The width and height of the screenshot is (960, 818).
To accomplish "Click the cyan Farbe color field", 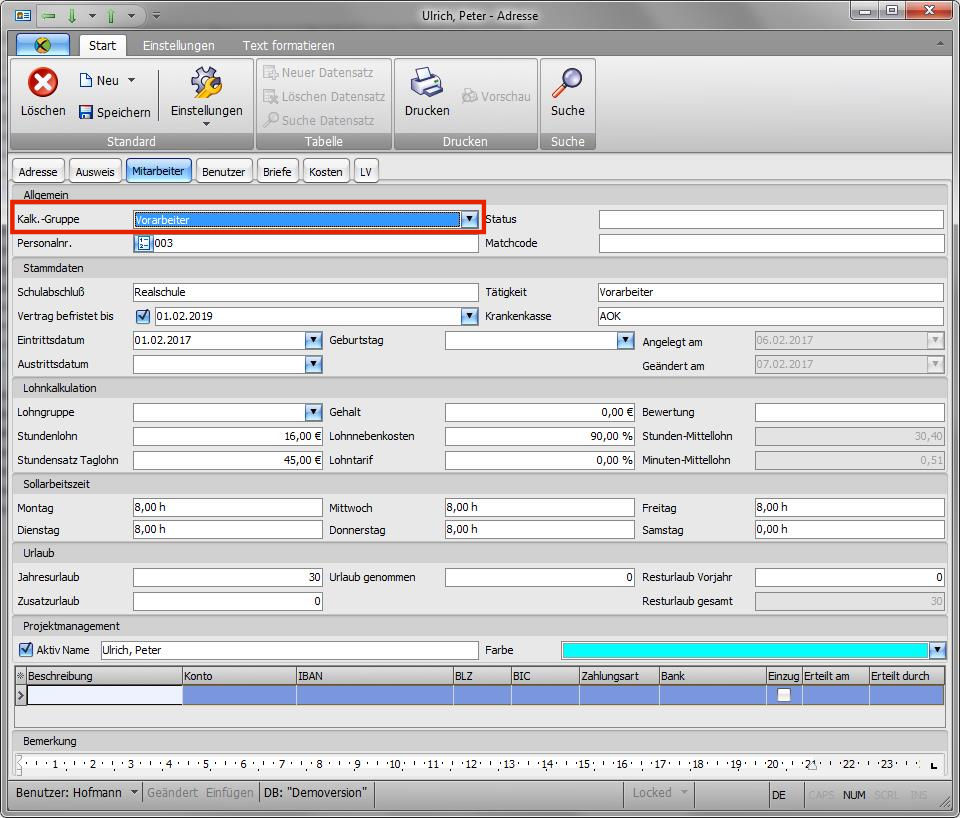I will (x=745, y=650).
